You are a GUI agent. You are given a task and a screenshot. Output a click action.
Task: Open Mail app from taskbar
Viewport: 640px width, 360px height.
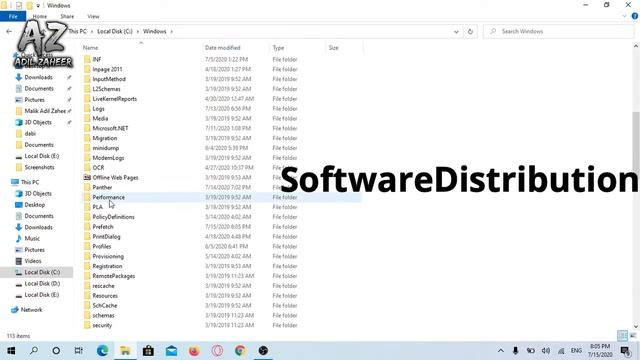tap(171, 351)
